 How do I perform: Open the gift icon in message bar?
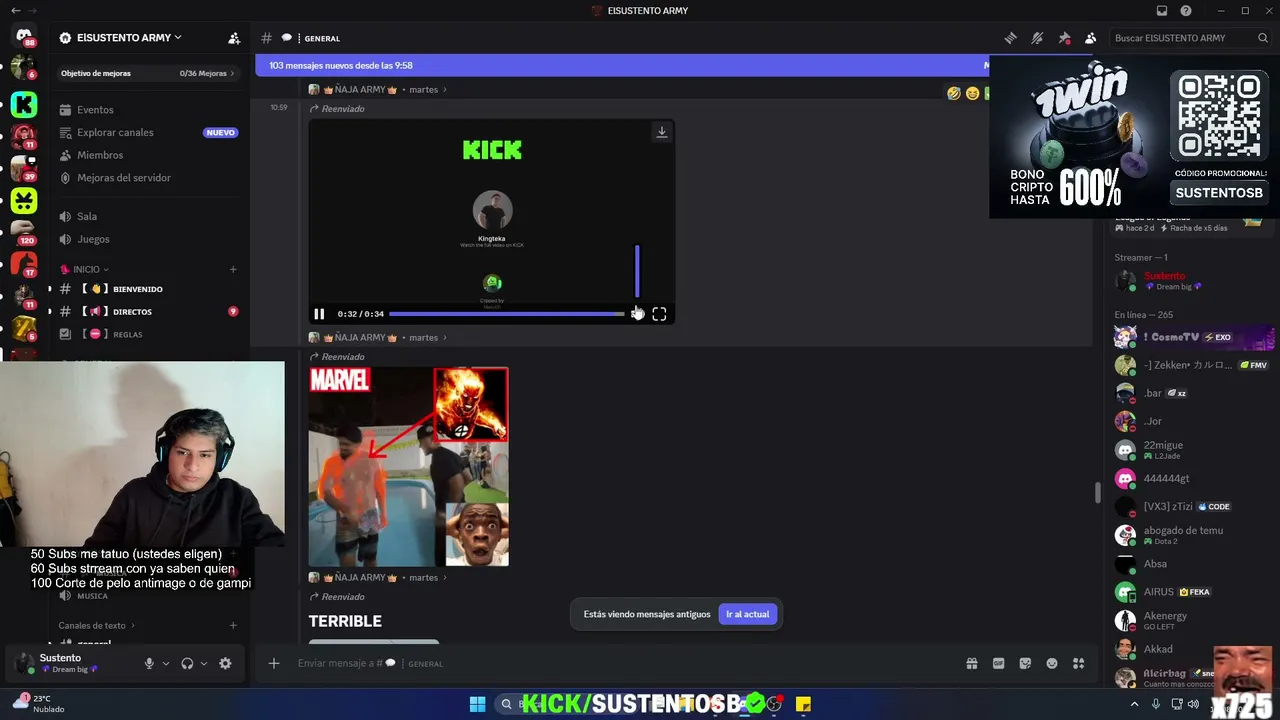[971, 663]
